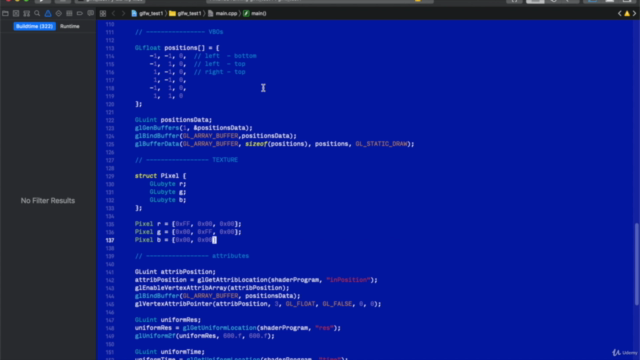Click the "// attributes" comment line

(x=192, y=256)
